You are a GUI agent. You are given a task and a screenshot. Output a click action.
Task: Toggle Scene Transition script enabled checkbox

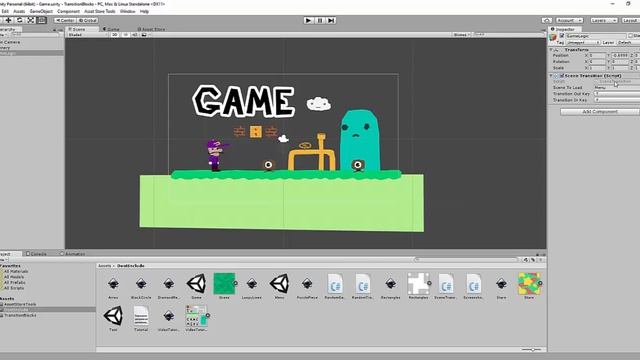coord(562,76)
